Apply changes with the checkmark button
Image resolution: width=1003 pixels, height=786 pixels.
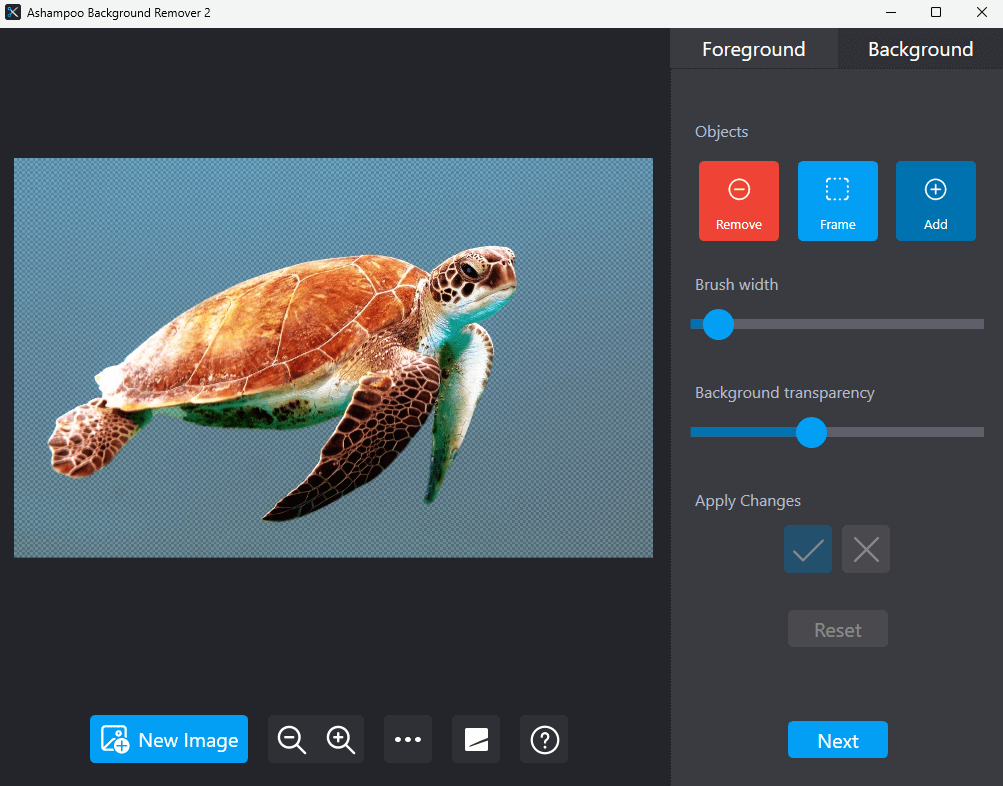808,549
